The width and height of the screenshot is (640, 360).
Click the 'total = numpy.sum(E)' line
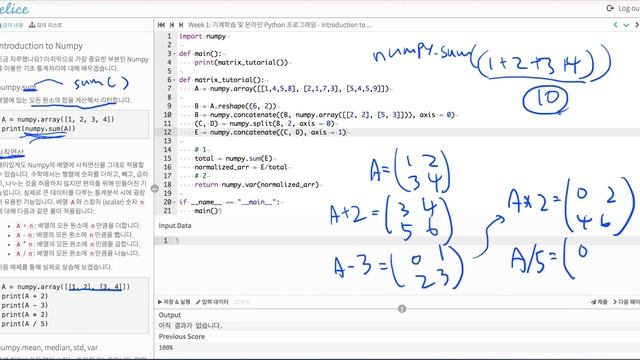click(233, 158)
